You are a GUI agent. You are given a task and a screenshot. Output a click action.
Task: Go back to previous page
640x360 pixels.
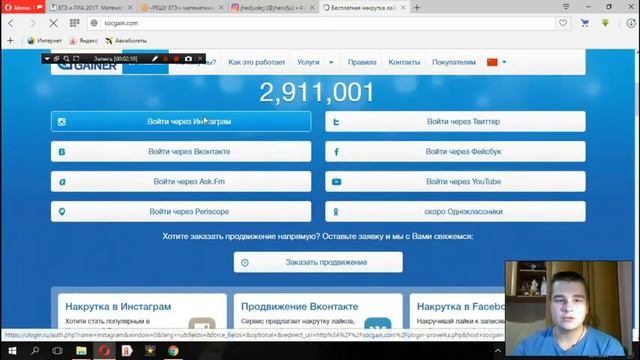pyautogui.click(x=11, y=23)
